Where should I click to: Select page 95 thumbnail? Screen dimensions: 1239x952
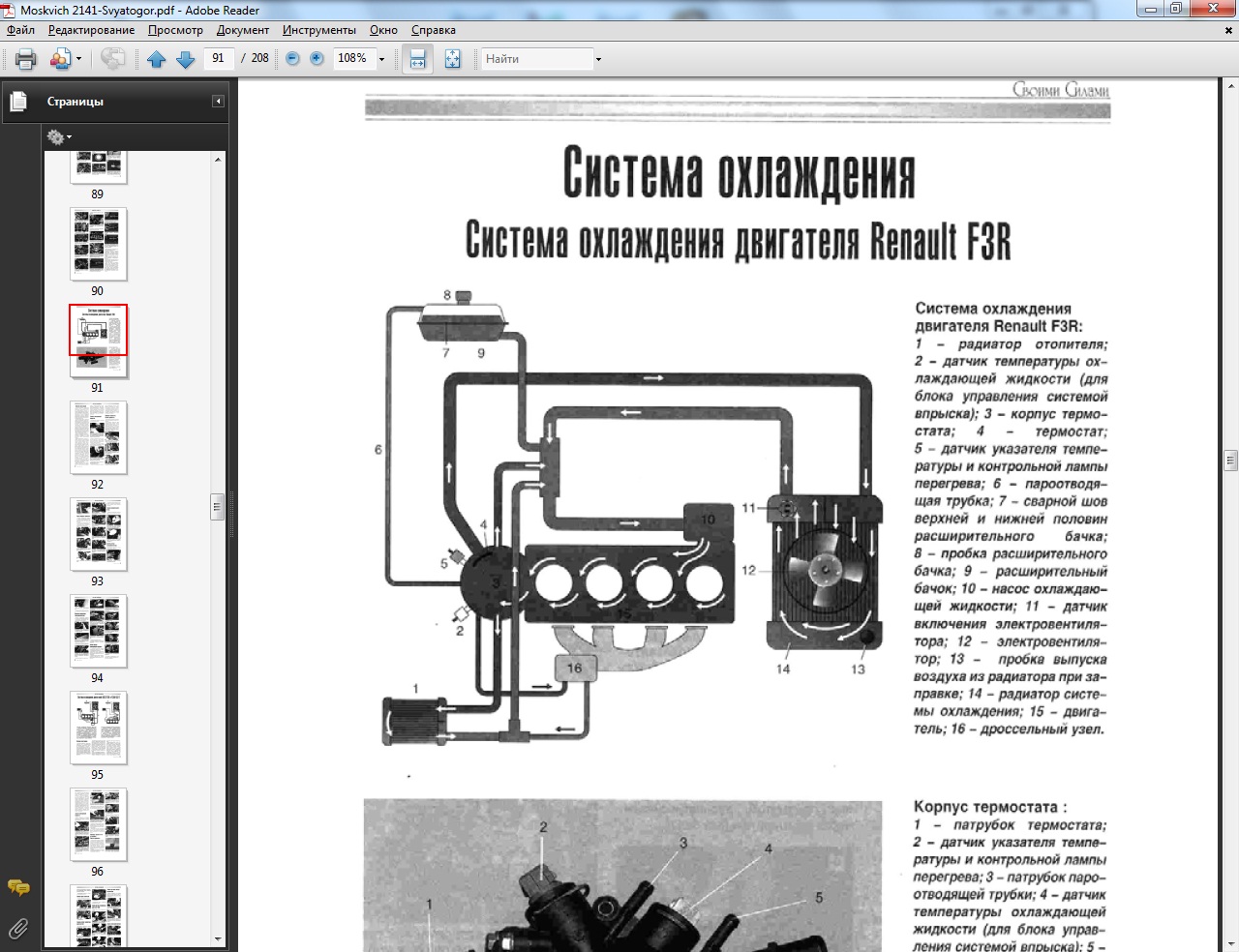98,728
